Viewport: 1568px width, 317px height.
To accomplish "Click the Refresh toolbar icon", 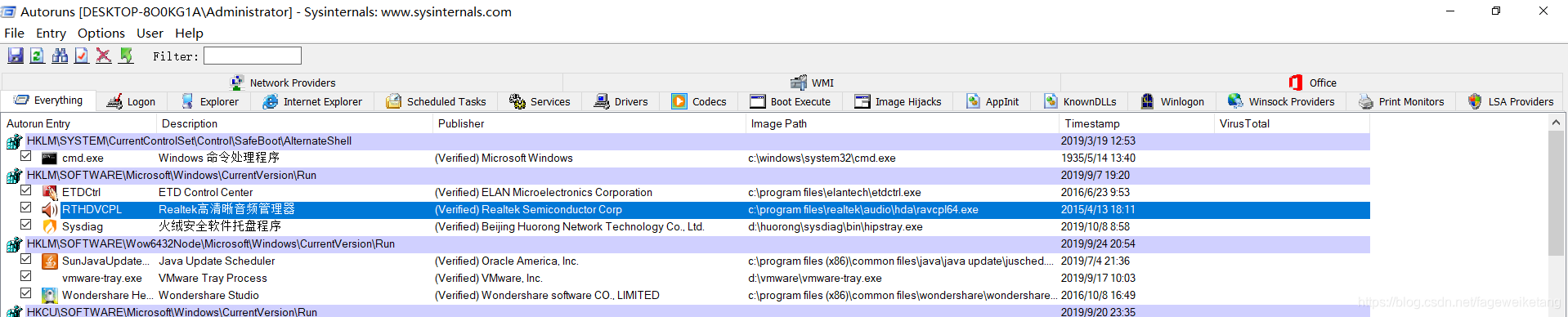I will [x=38, y=56].
